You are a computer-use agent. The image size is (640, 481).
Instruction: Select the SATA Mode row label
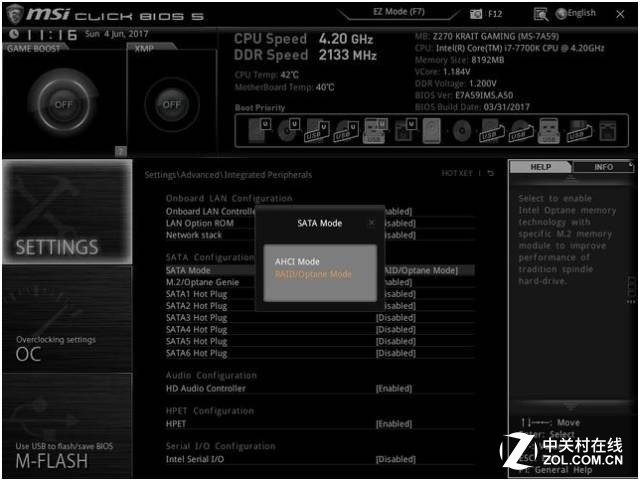point(188,270)
